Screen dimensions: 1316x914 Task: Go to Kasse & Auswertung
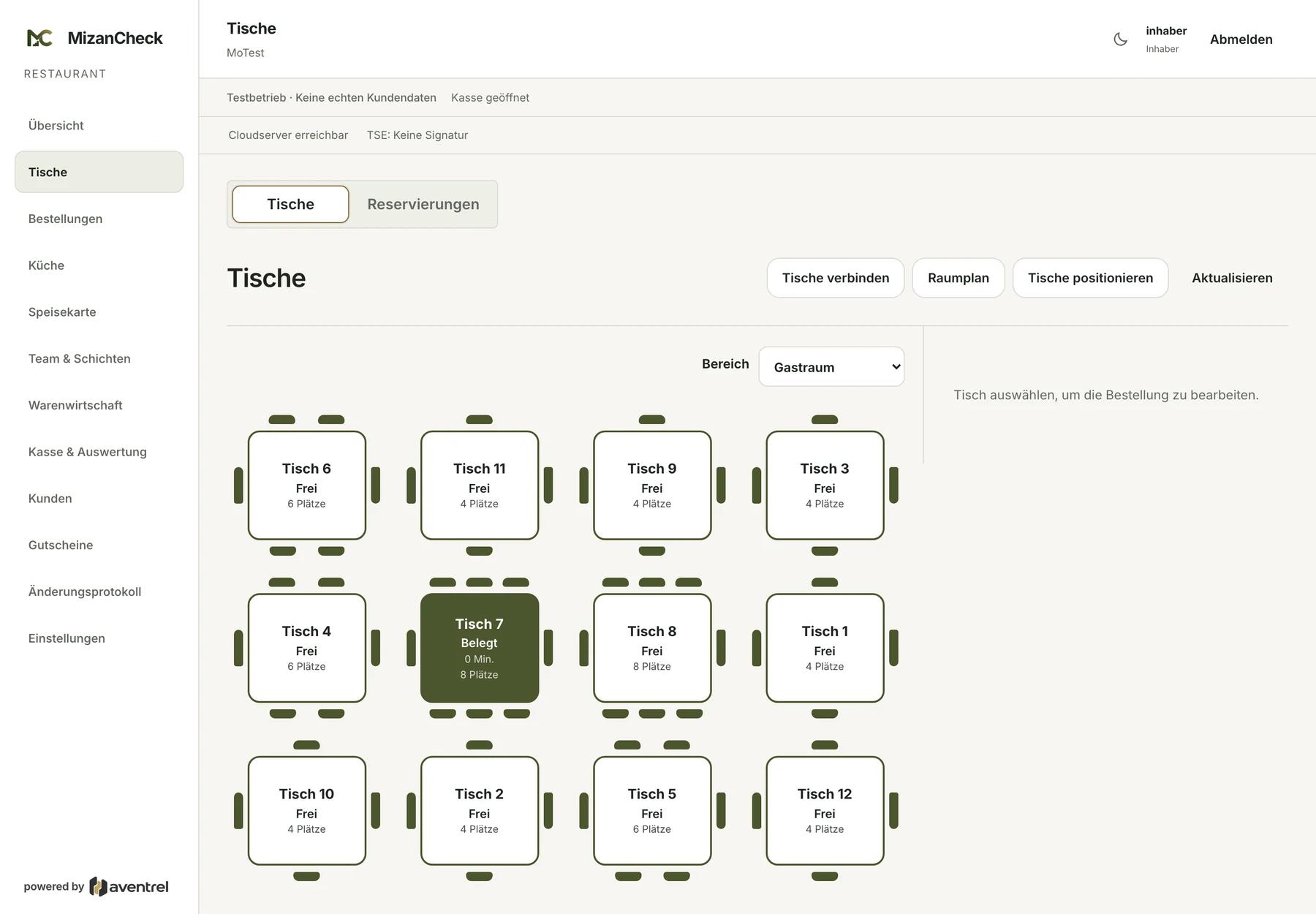pos(99,452)
